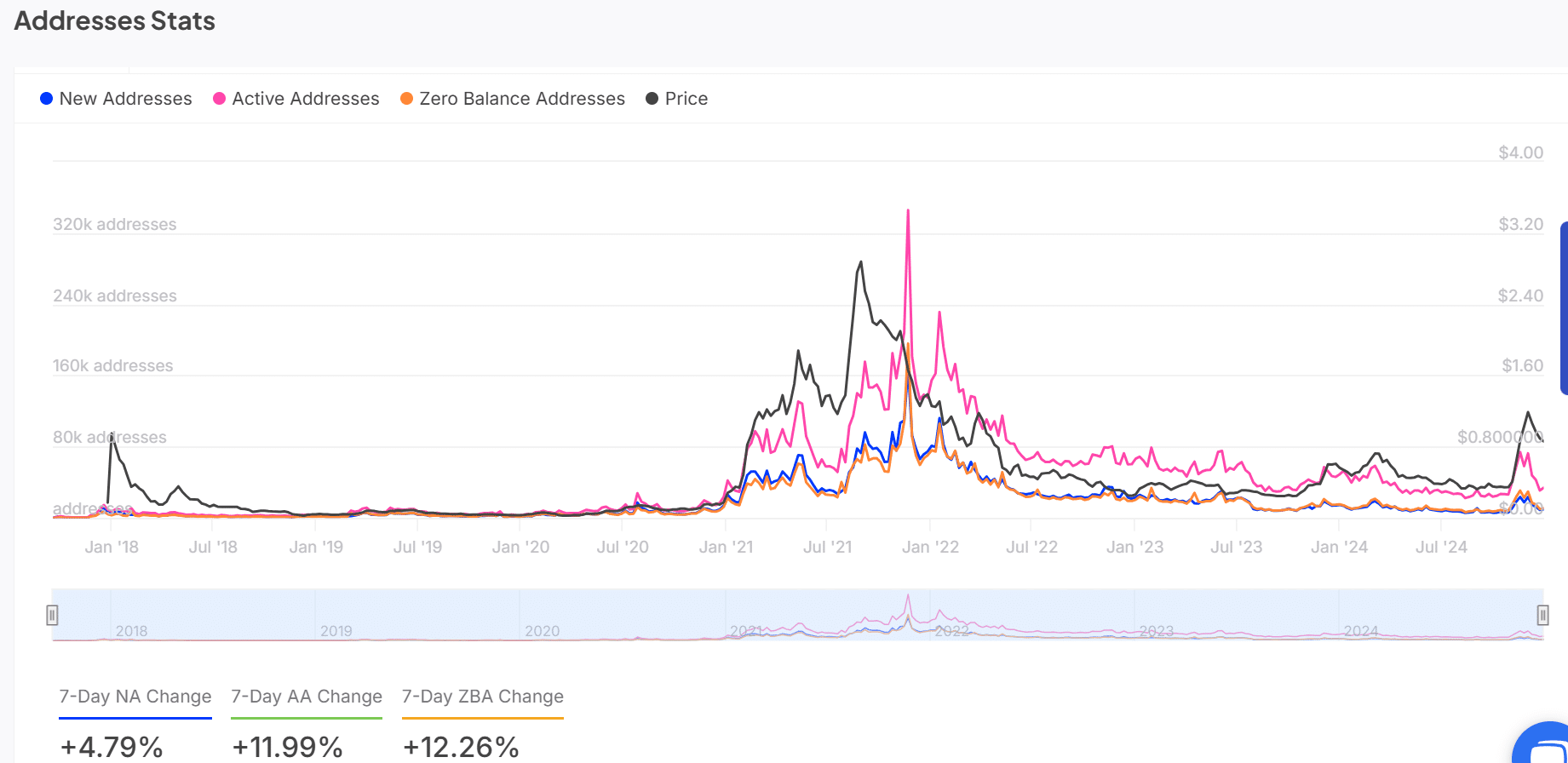Click the Addresses Stats heading
1568x763 pixels.
click(x=114, y=21)
